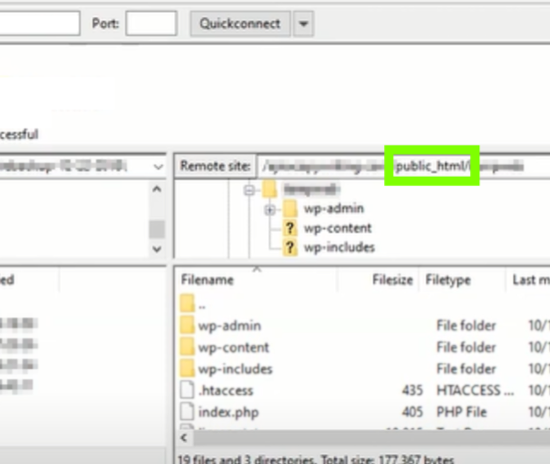Click the Remote site path field
This screenshot has width=550, height=464.
pyautogui.click(x=403, y=166)
